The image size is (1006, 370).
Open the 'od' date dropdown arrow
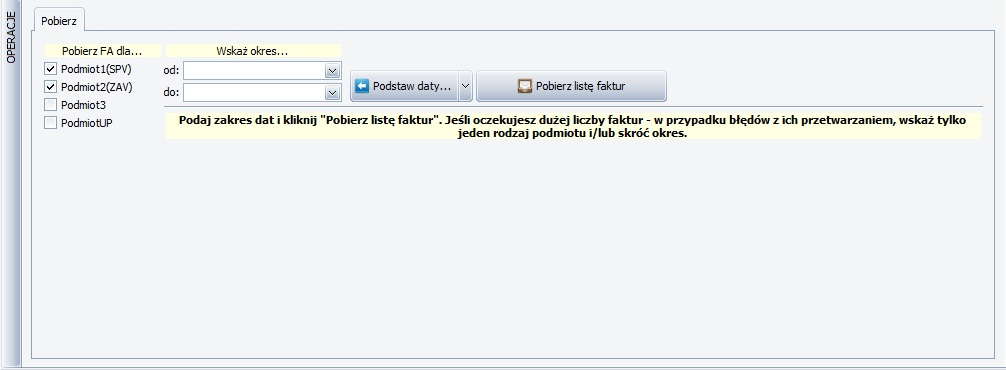click(x=332, y=71)
